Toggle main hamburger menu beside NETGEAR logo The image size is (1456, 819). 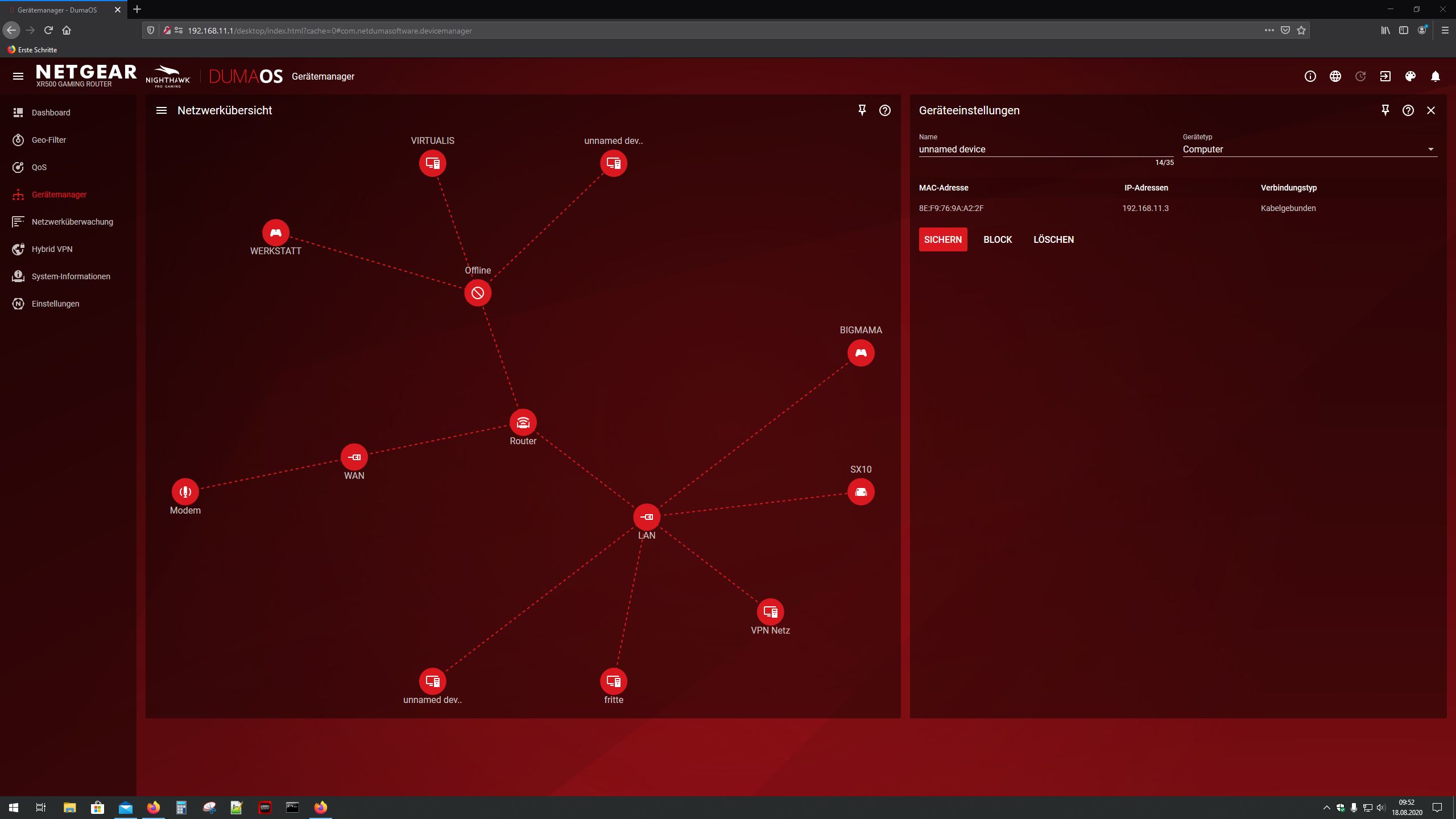click(x=18, y=76)
